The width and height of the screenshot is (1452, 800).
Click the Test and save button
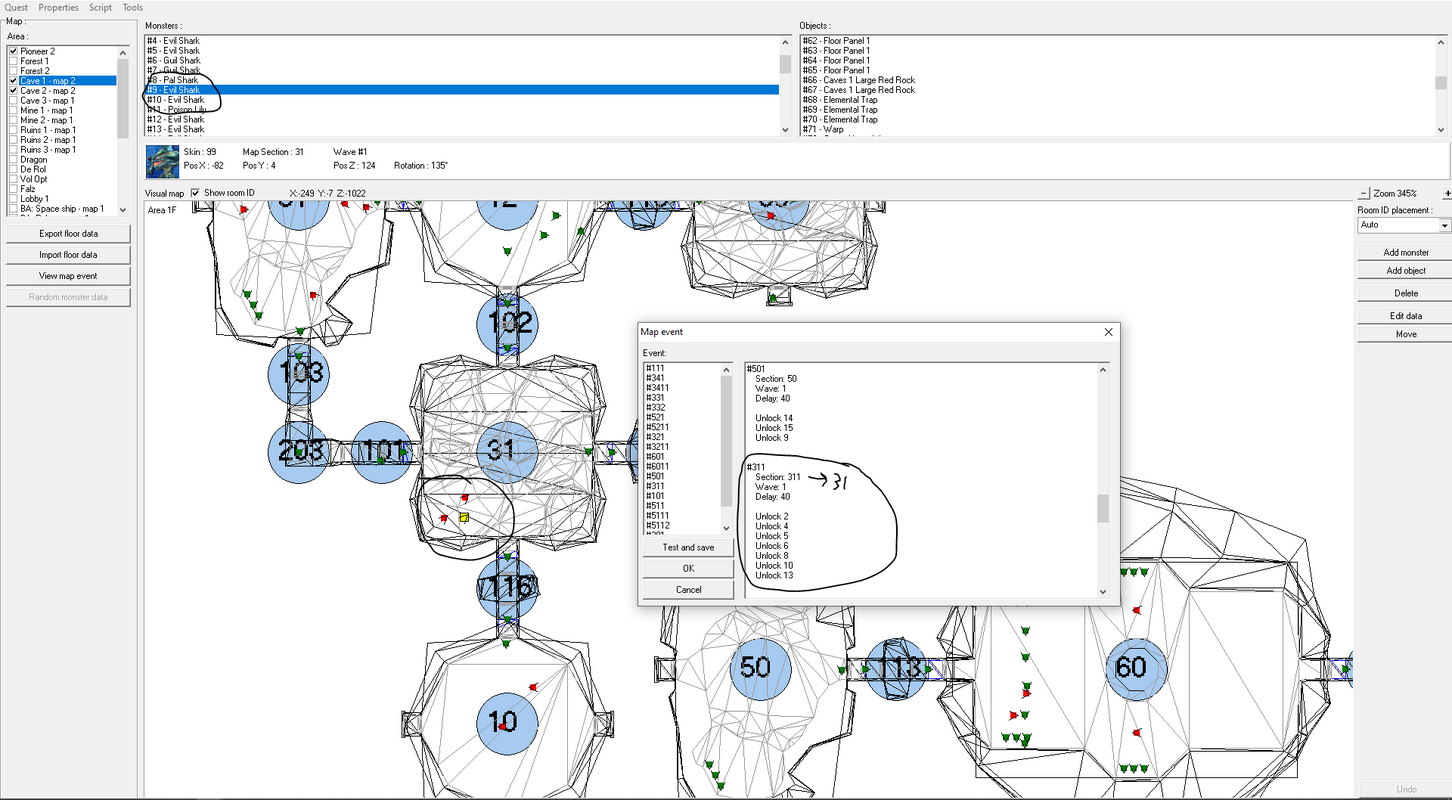click(688, 547)
